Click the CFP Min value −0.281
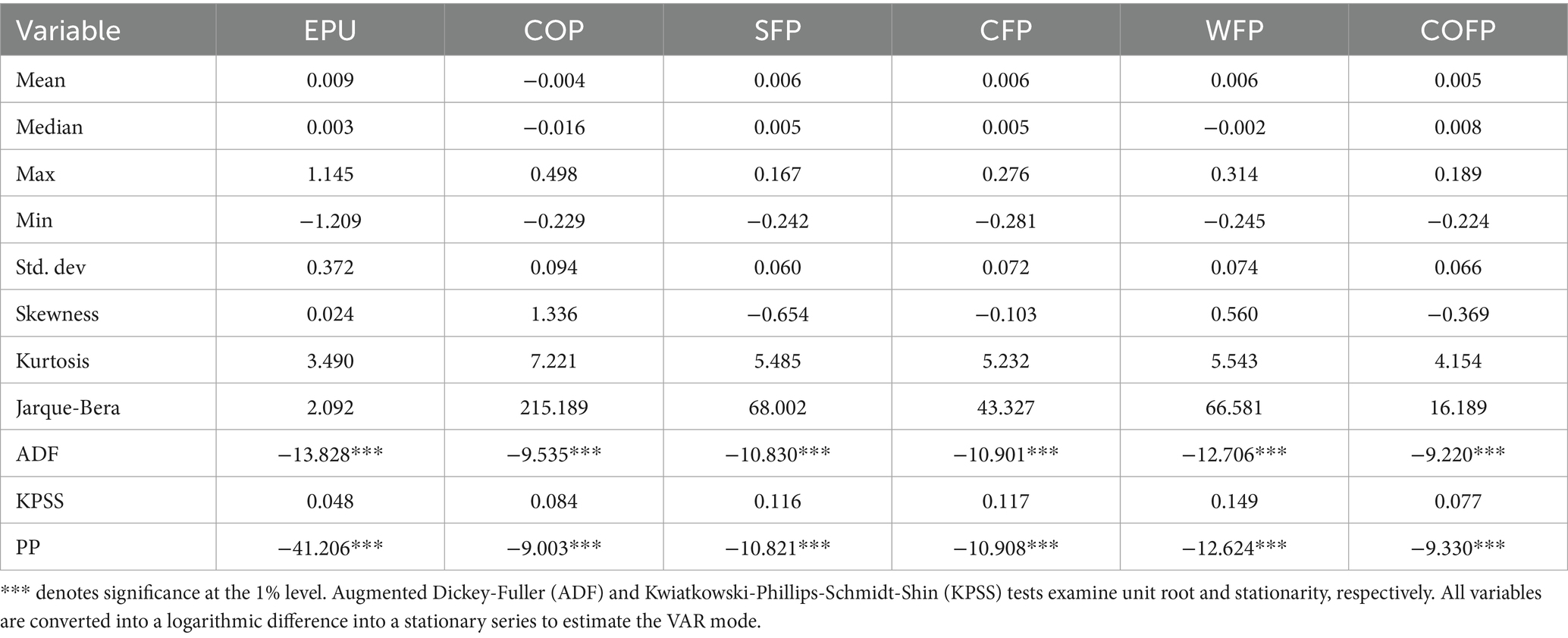1568x638 pixels. point(1005,220)
